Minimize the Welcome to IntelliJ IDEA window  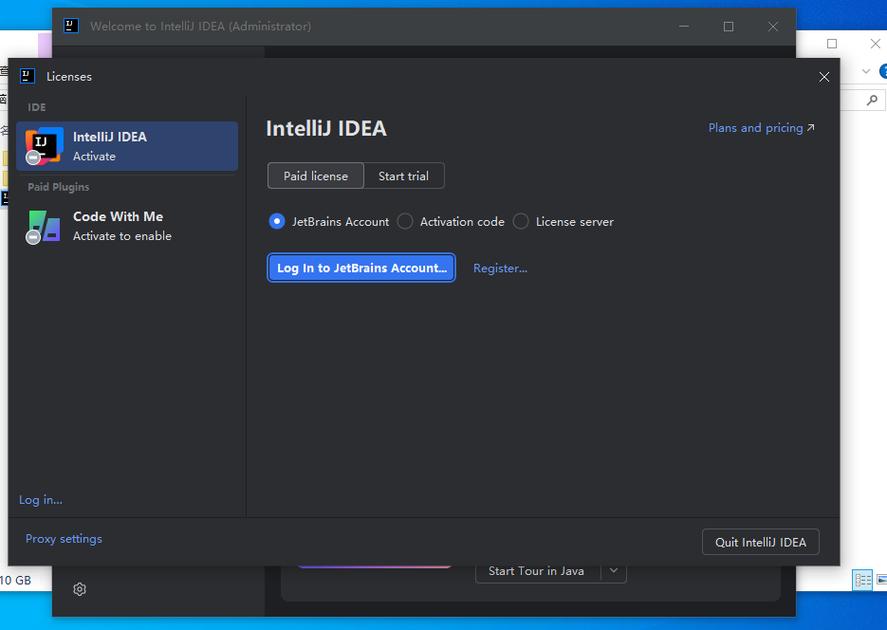[684, 27]
